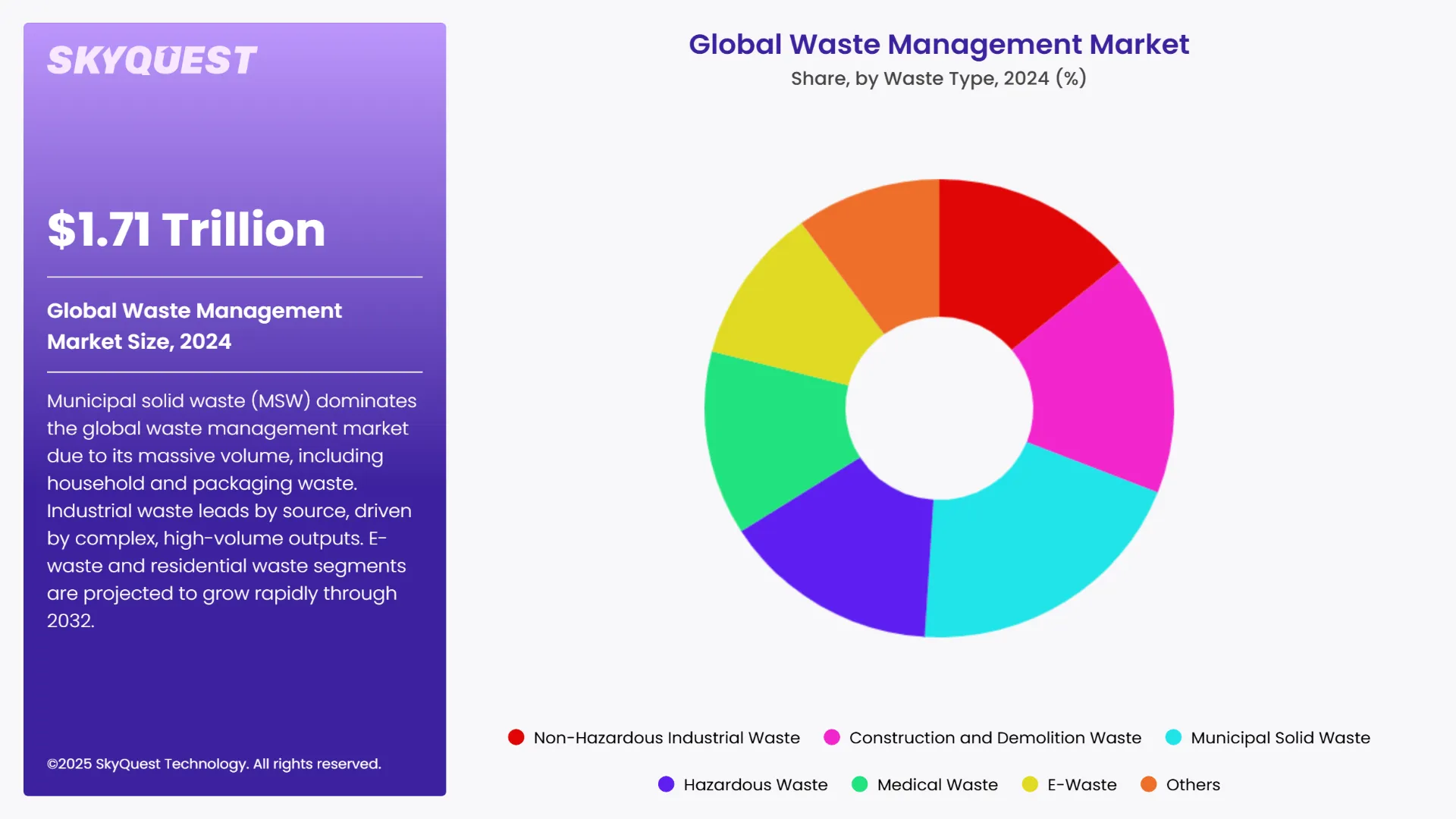Click the donut chart center hole
Viewport: 1456px width, 819px height.
[940, 408]
